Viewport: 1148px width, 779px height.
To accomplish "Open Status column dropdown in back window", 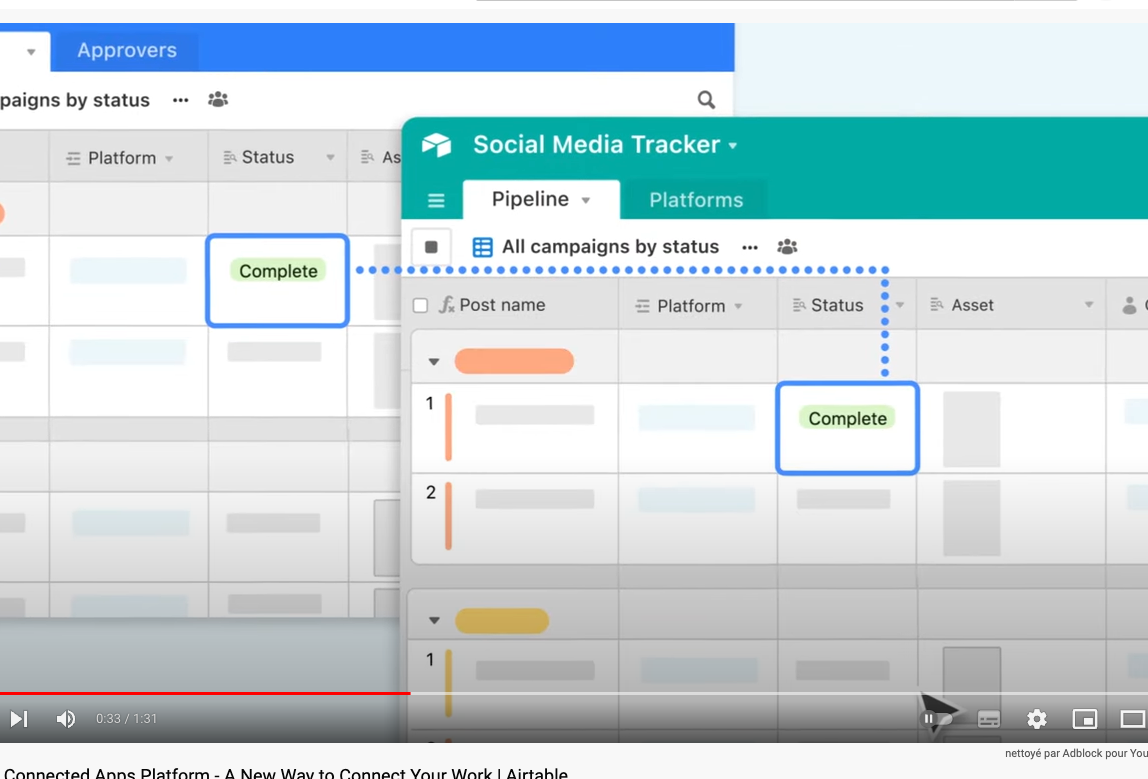I will [x=330, y=157].
